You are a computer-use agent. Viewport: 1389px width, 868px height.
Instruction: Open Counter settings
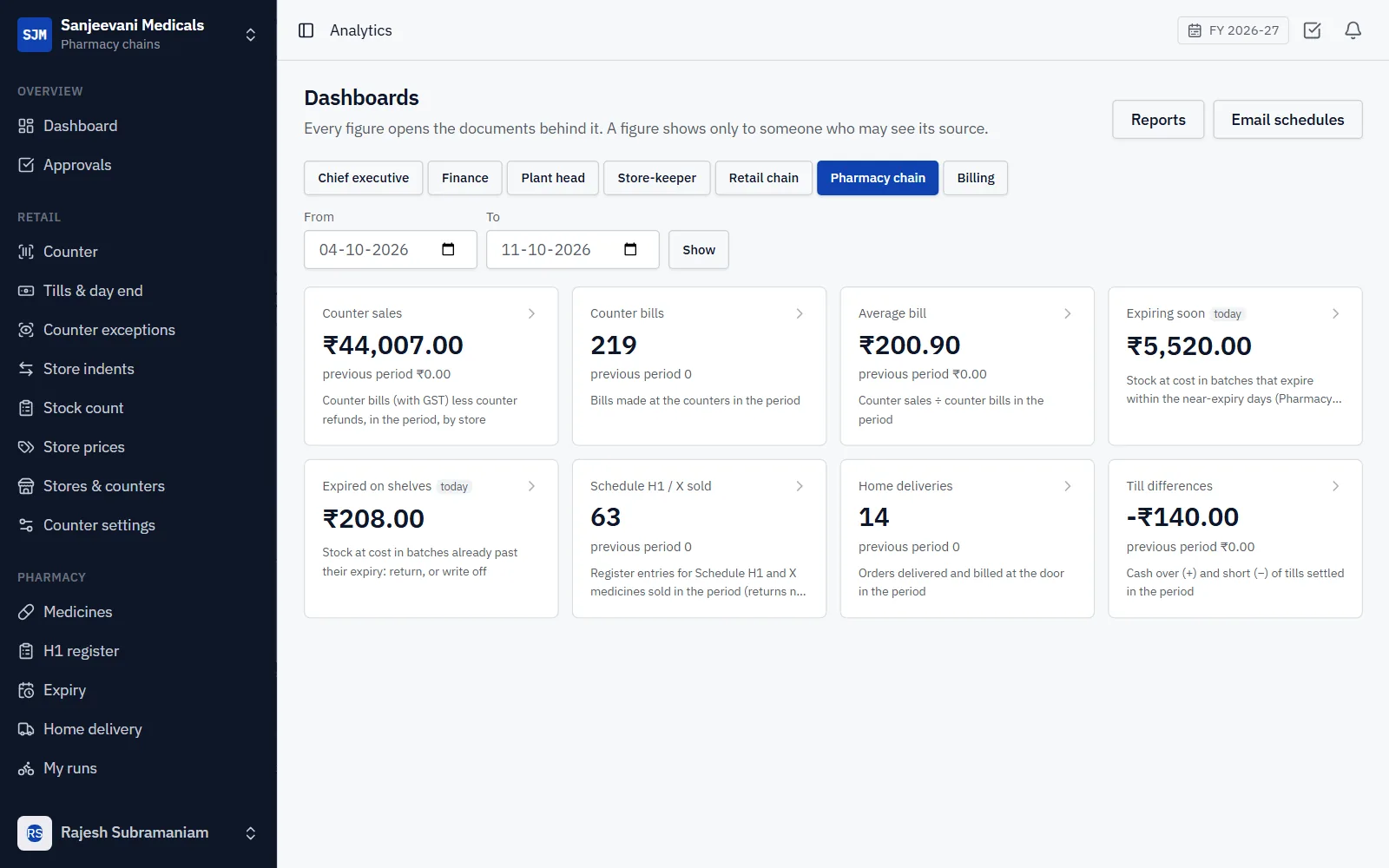point(138,525)
